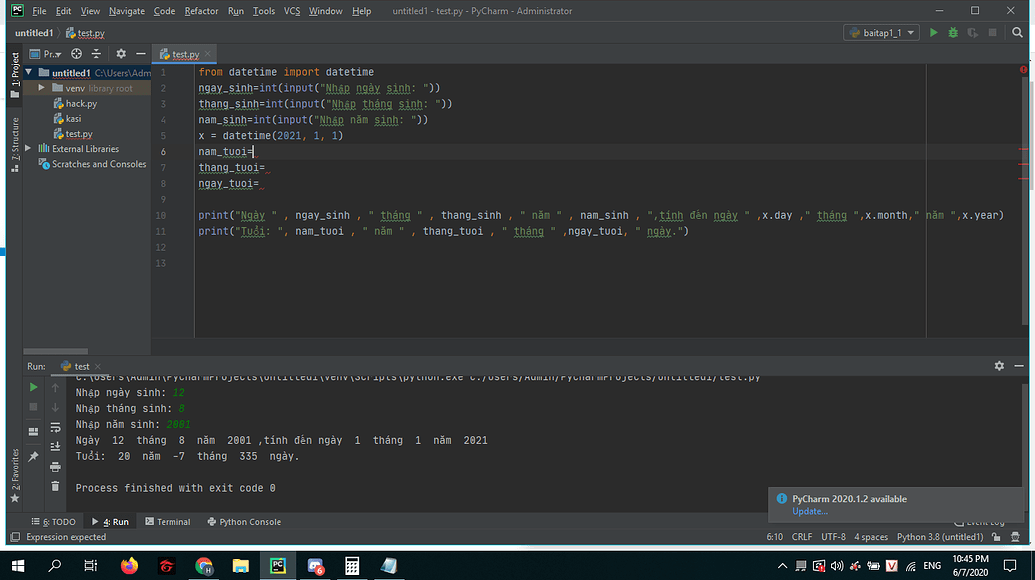Open the Refactor menu
Viewport: 1035px width, 580px height.
click(x=201, y=11)
